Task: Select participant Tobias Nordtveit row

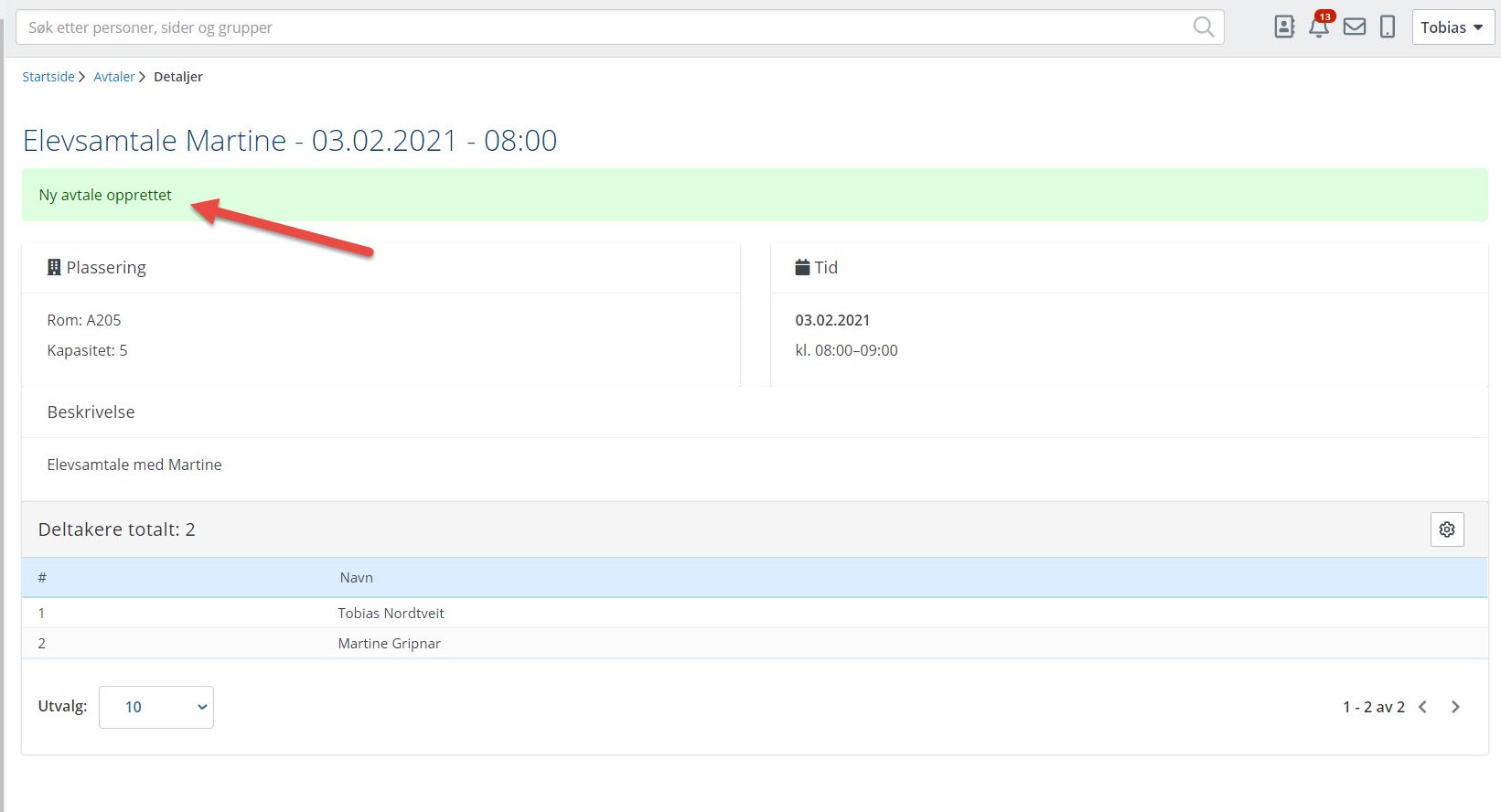Action: click(x=391, y=614)
